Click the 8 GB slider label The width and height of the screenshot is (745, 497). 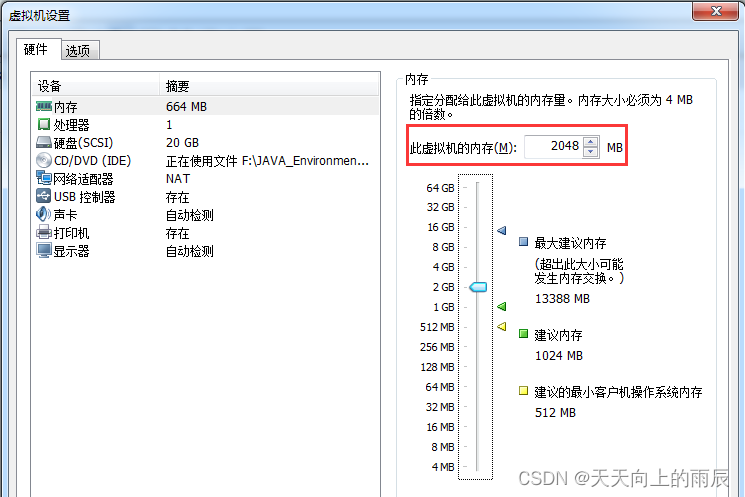(x=443, y=247)
